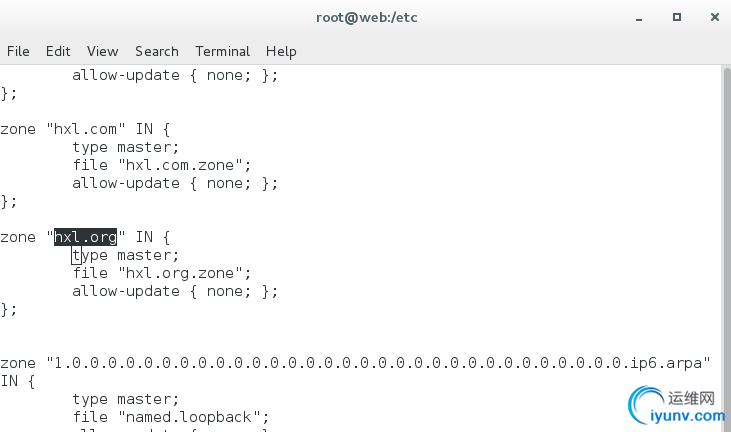Maximize the terminal window
The height and width of the screenshot is (432, 731).
[677, 17]
